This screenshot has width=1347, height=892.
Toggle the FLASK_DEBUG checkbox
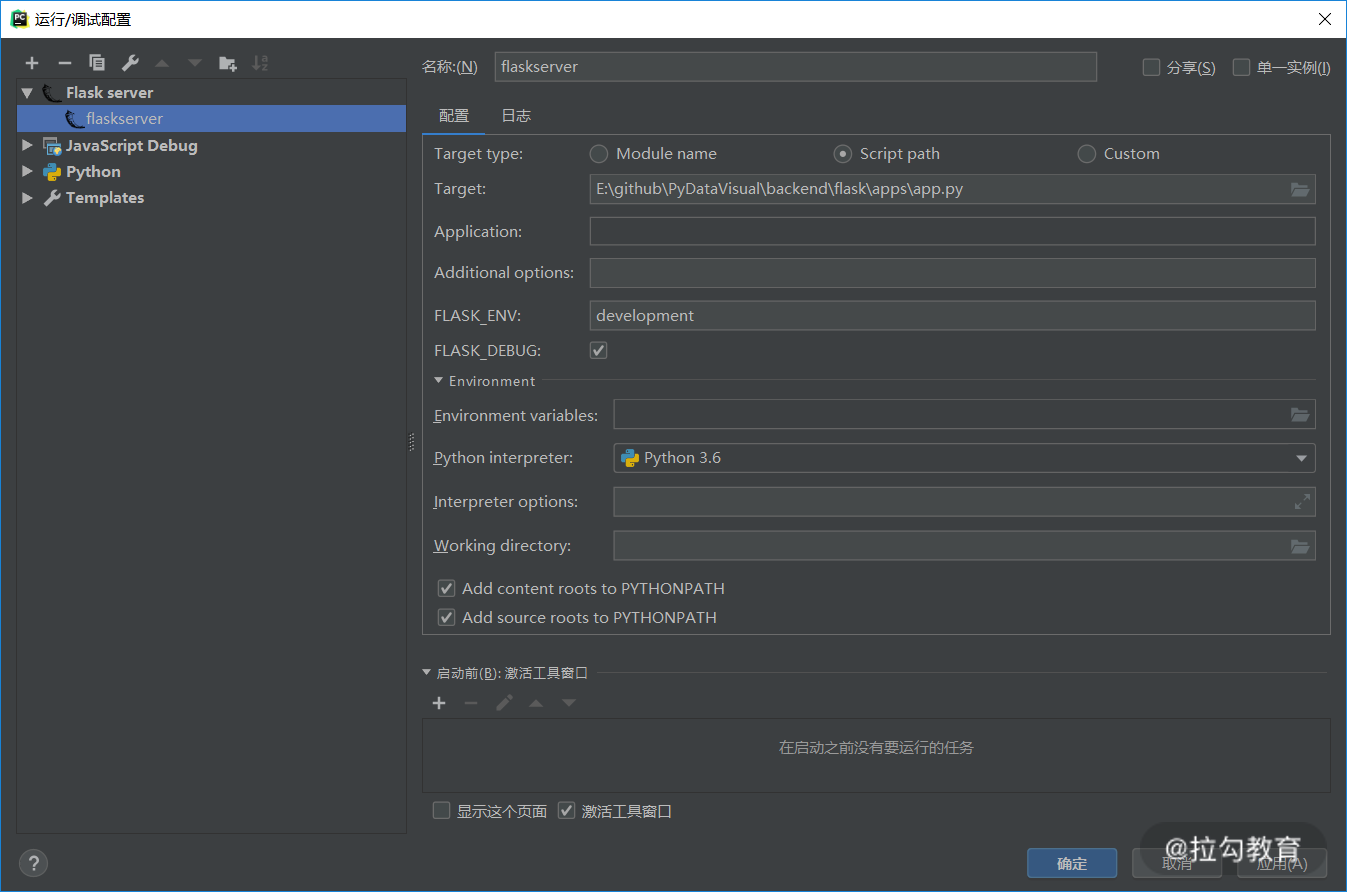tap(599, 351)
